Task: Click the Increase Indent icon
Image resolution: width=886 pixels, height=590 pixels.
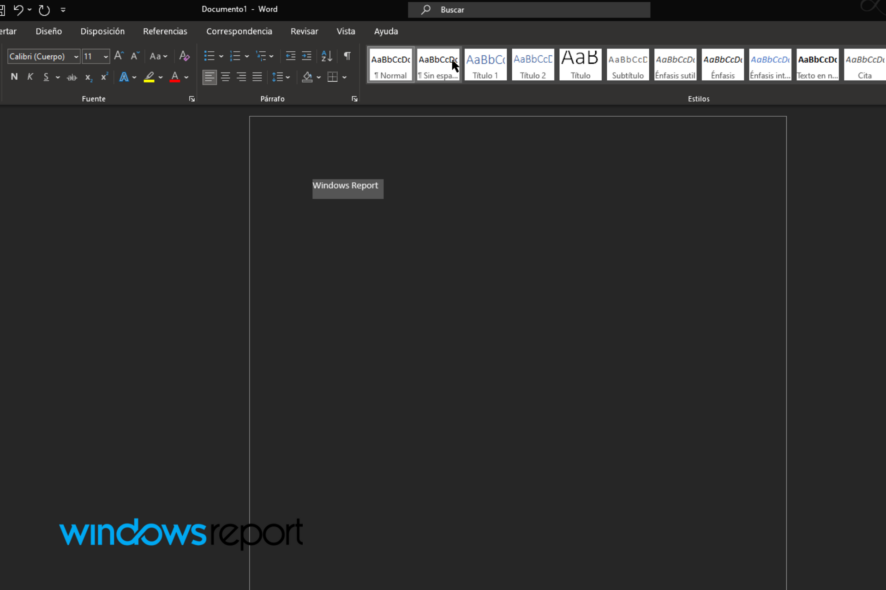Action: [306, 56]
